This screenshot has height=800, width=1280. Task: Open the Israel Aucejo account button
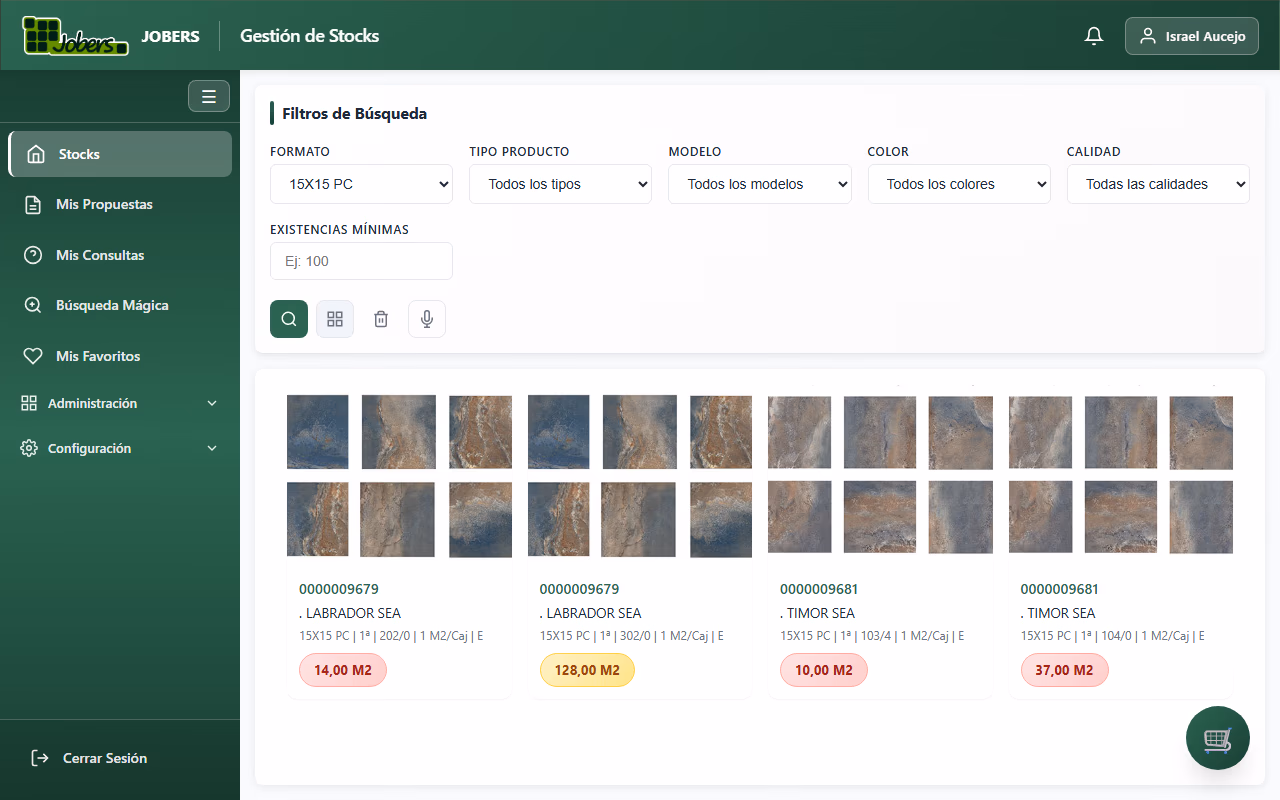[x=1191, y=35]
